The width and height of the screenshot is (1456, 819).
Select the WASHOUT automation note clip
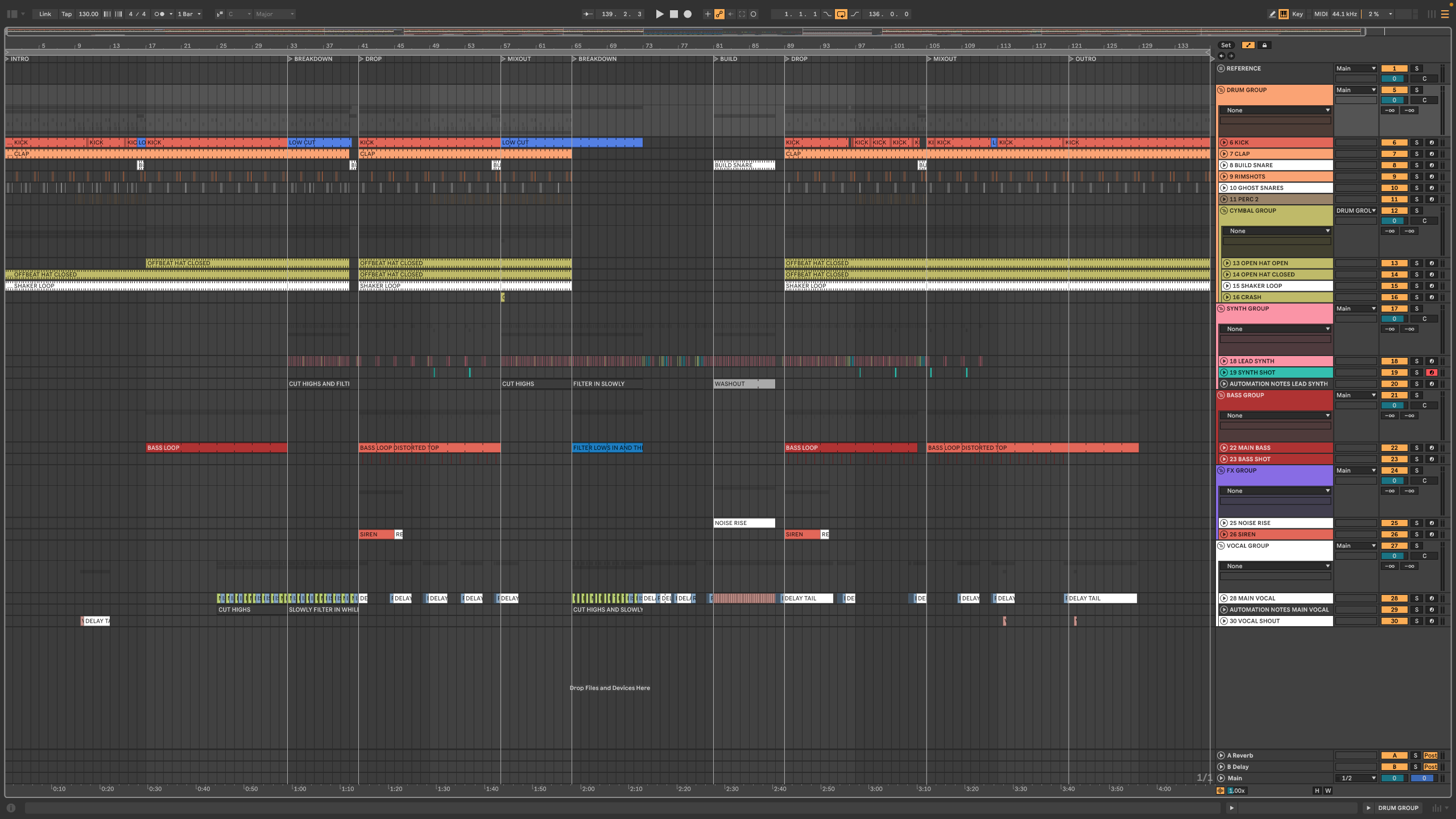pos(744,384)
